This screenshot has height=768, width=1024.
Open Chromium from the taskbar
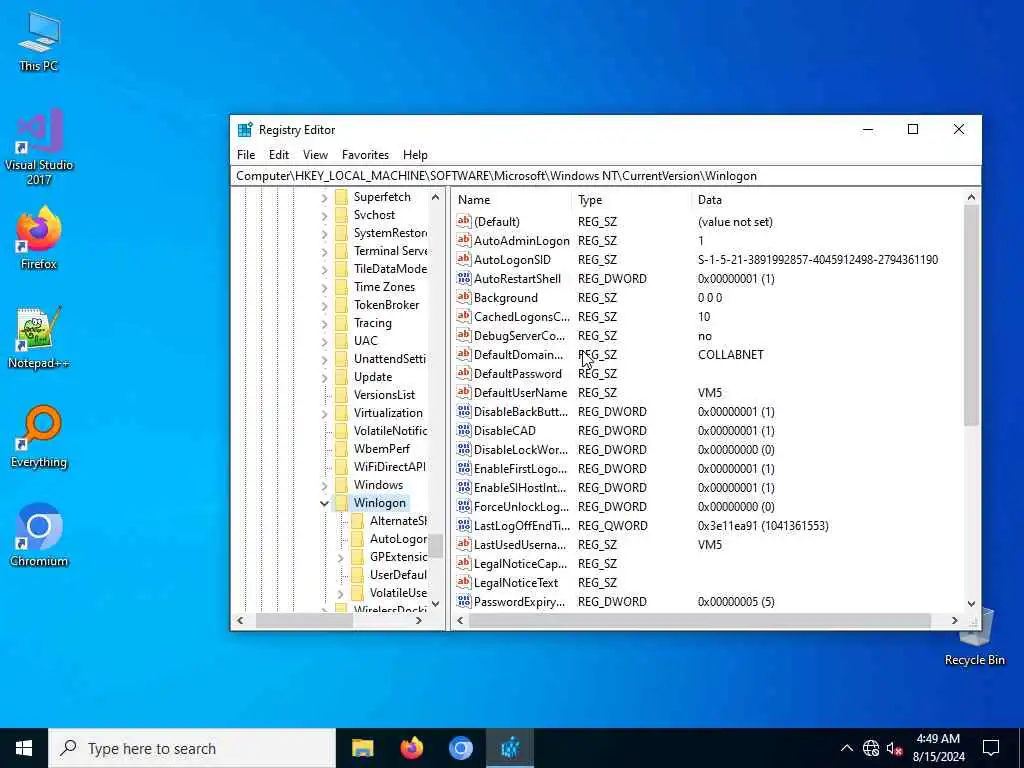[460, 748]
